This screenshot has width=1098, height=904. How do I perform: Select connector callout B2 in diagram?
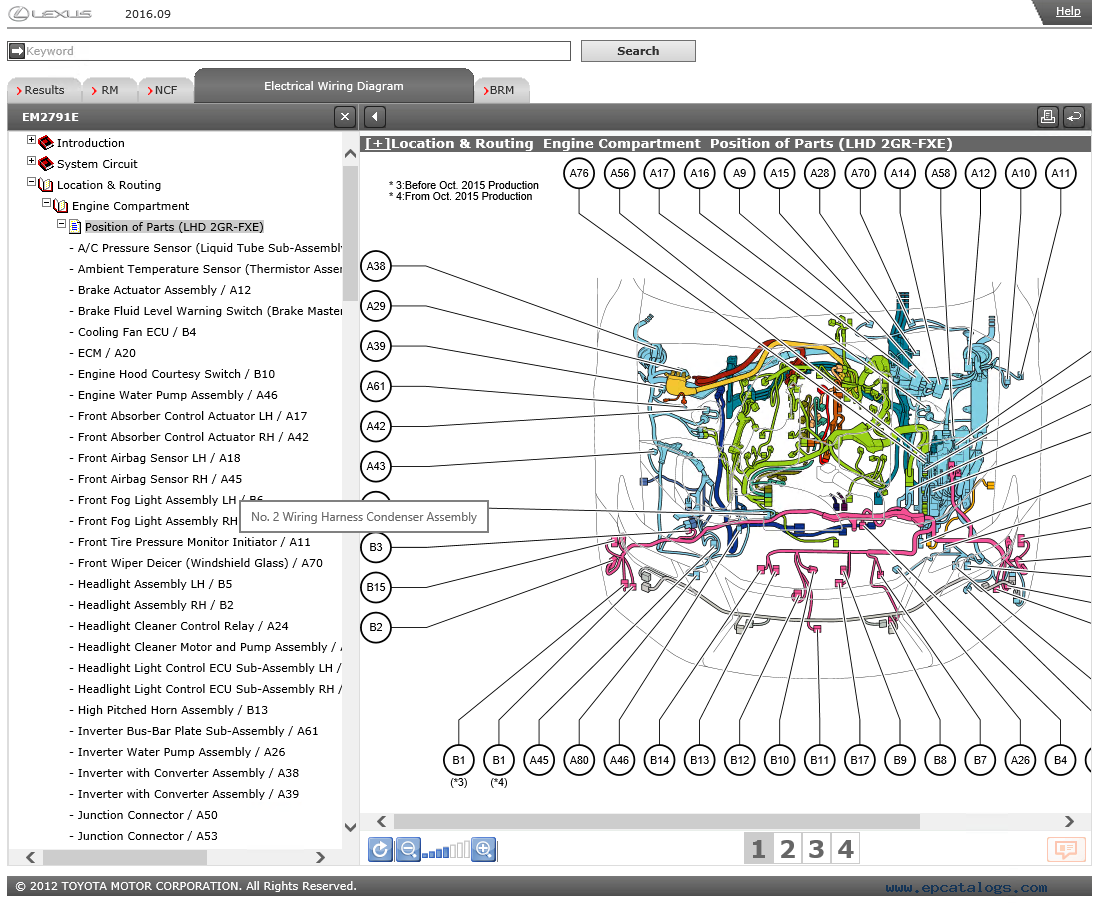click(376, 627)
